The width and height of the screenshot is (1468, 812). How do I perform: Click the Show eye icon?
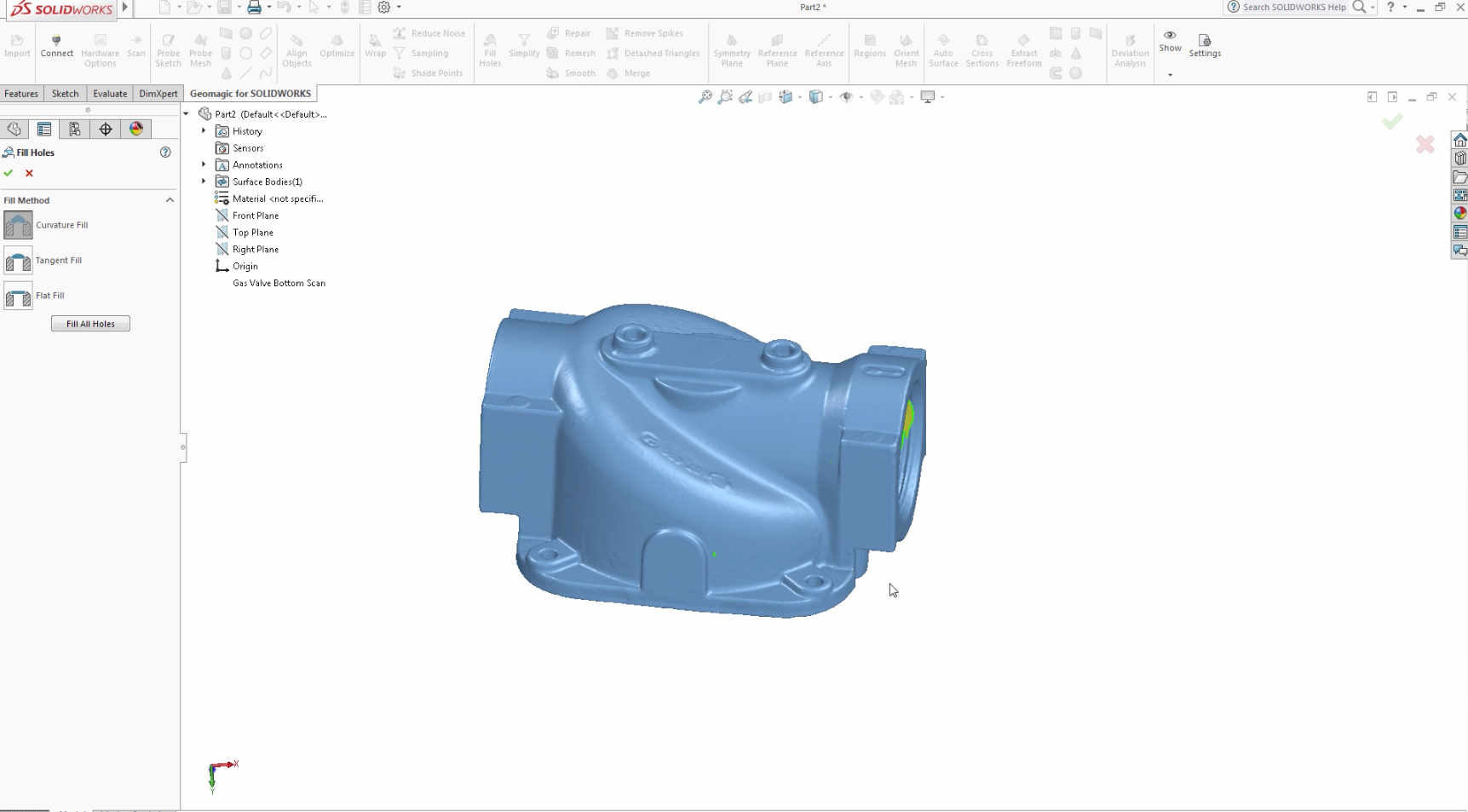tap(1170, 36)
